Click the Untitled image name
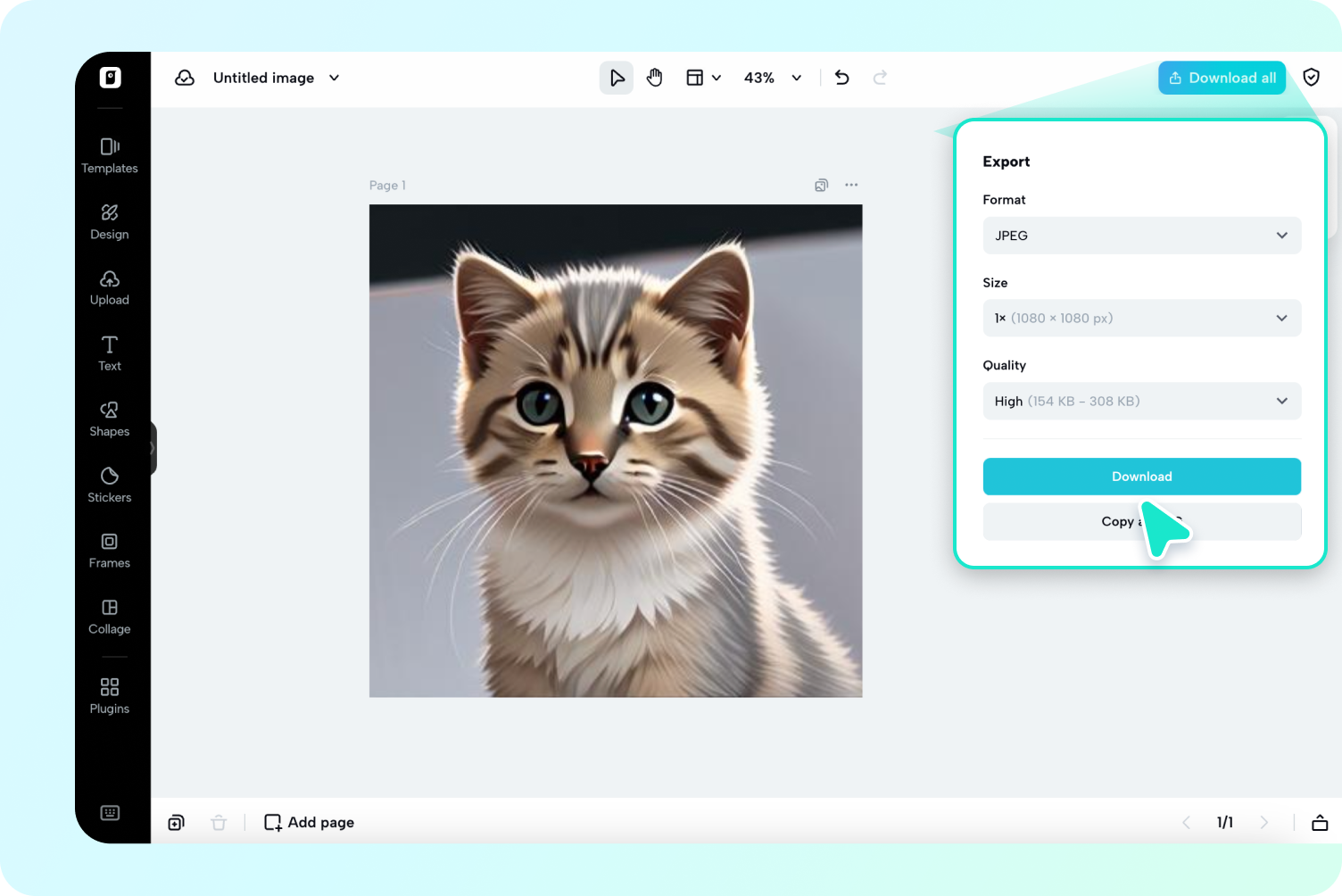This screenshot has width=1342, height=896. click(x=263, y=78)
